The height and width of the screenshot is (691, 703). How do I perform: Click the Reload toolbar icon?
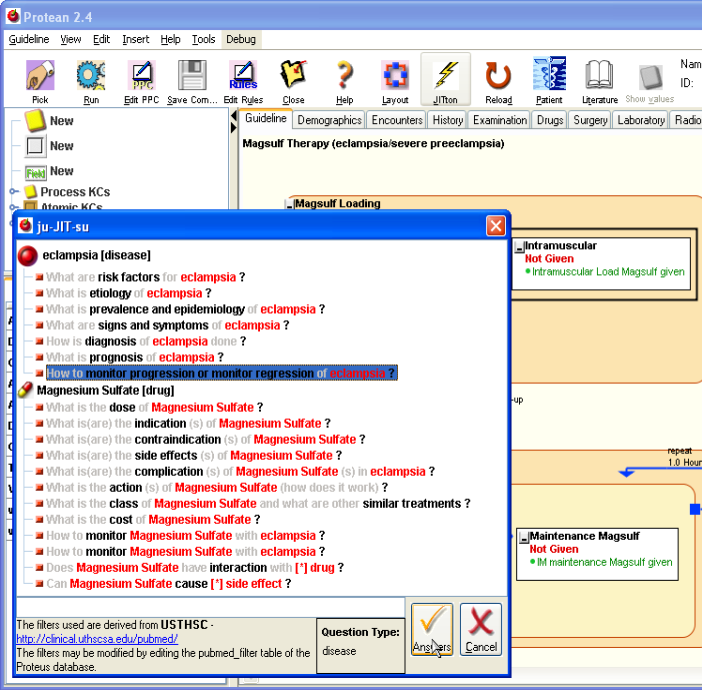(x=498, y=78)
